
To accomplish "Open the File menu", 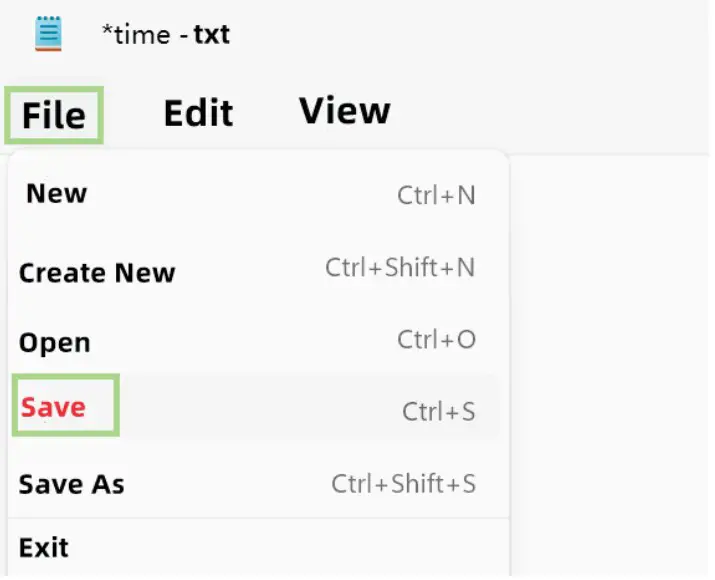I will coord(54,115).
